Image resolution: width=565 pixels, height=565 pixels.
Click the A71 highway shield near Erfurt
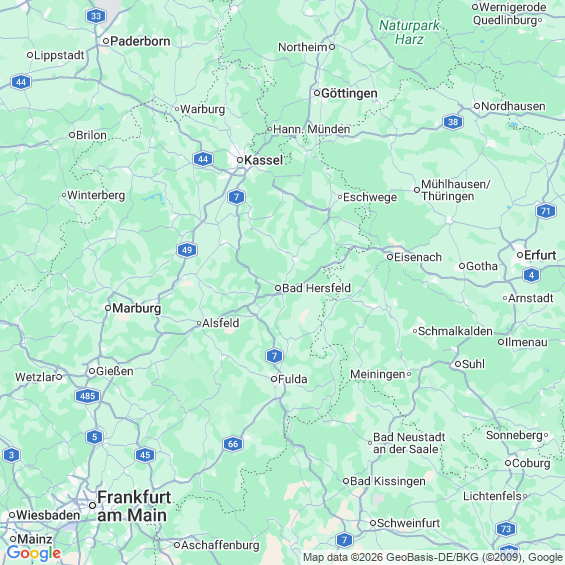pyautogui.click(x=546, y=211)
